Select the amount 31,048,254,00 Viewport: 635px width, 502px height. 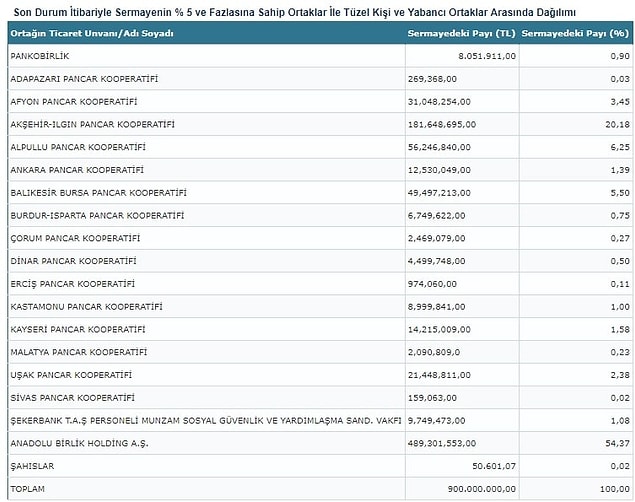pyautogui.click(x=439, y=101)
